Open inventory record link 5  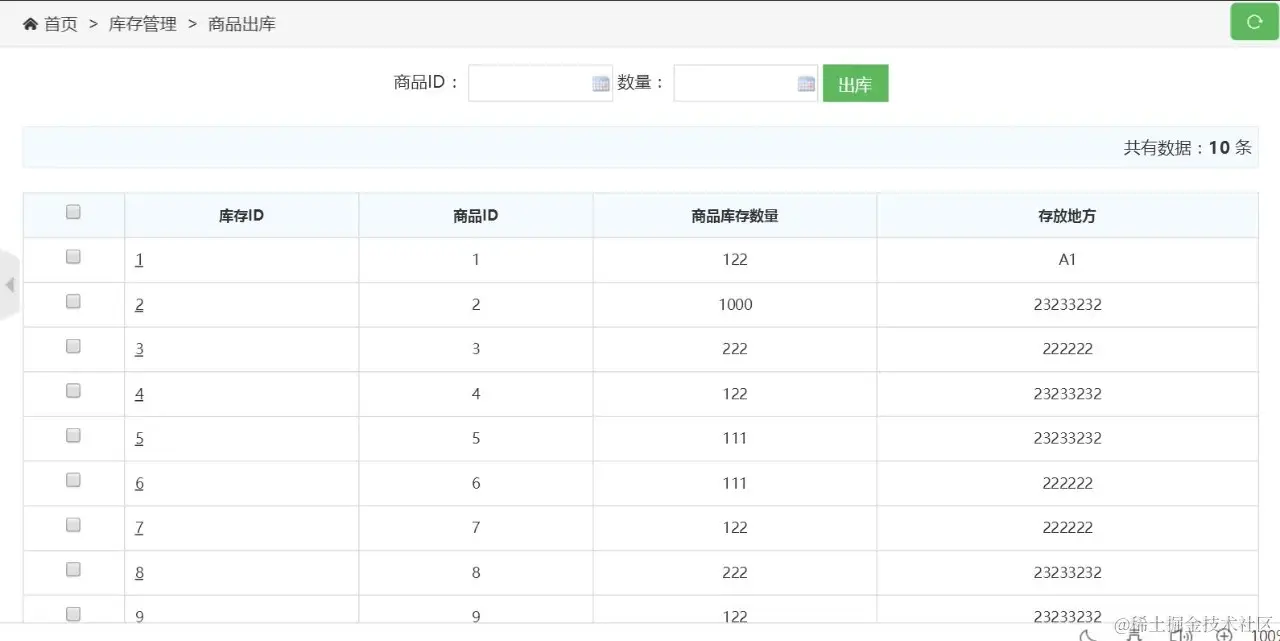pos(139,438)
